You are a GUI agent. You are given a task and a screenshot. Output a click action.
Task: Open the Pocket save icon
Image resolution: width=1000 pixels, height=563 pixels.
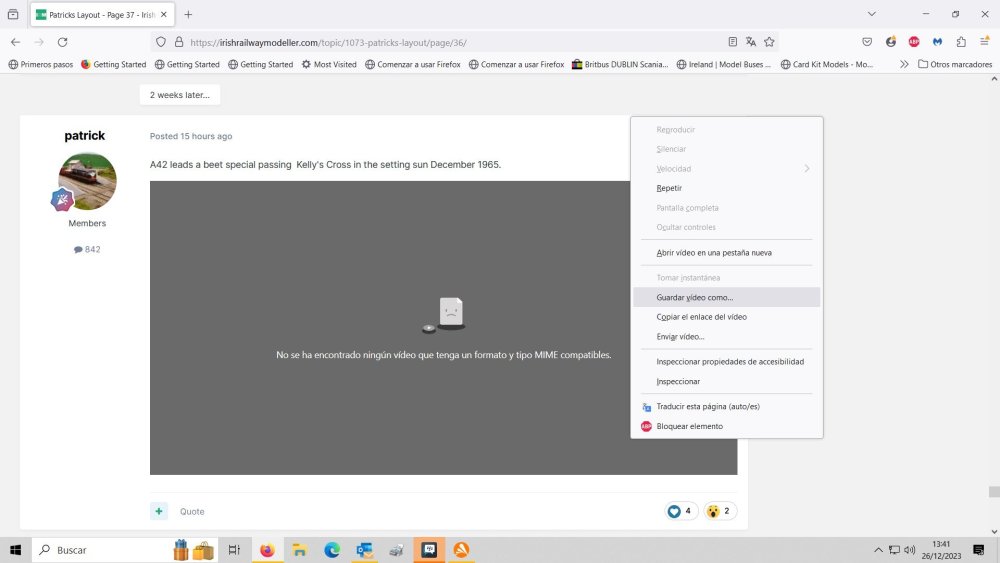click(x=867, y=42)
